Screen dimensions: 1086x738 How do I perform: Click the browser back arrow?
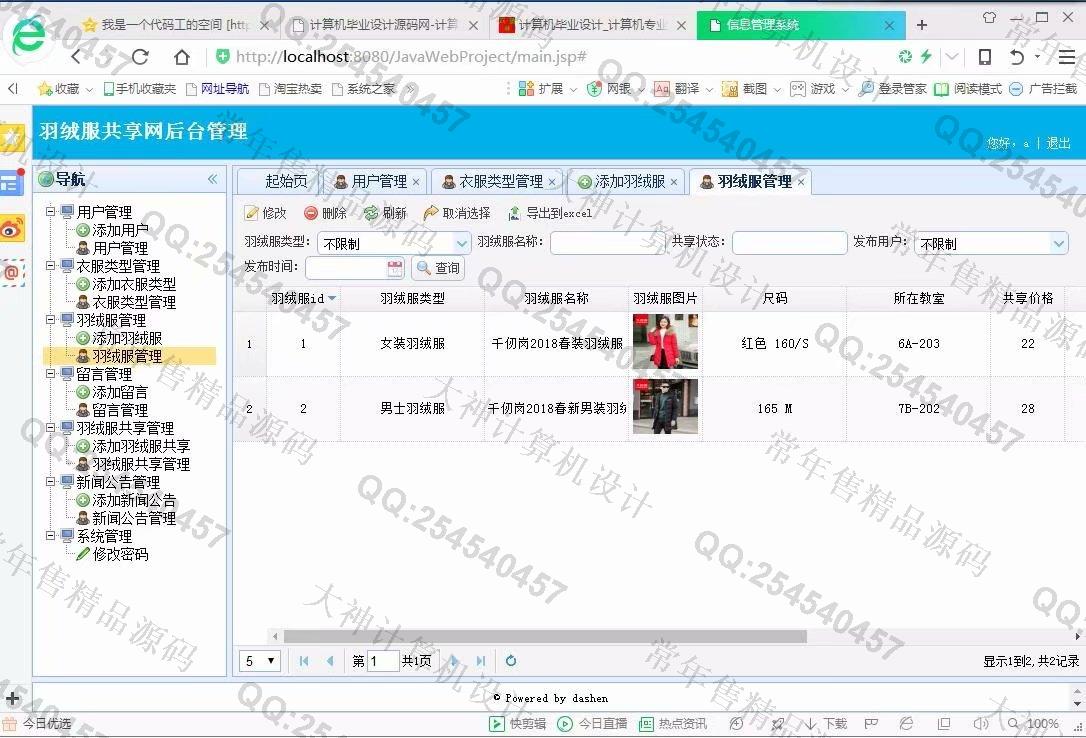click(76, 57)
